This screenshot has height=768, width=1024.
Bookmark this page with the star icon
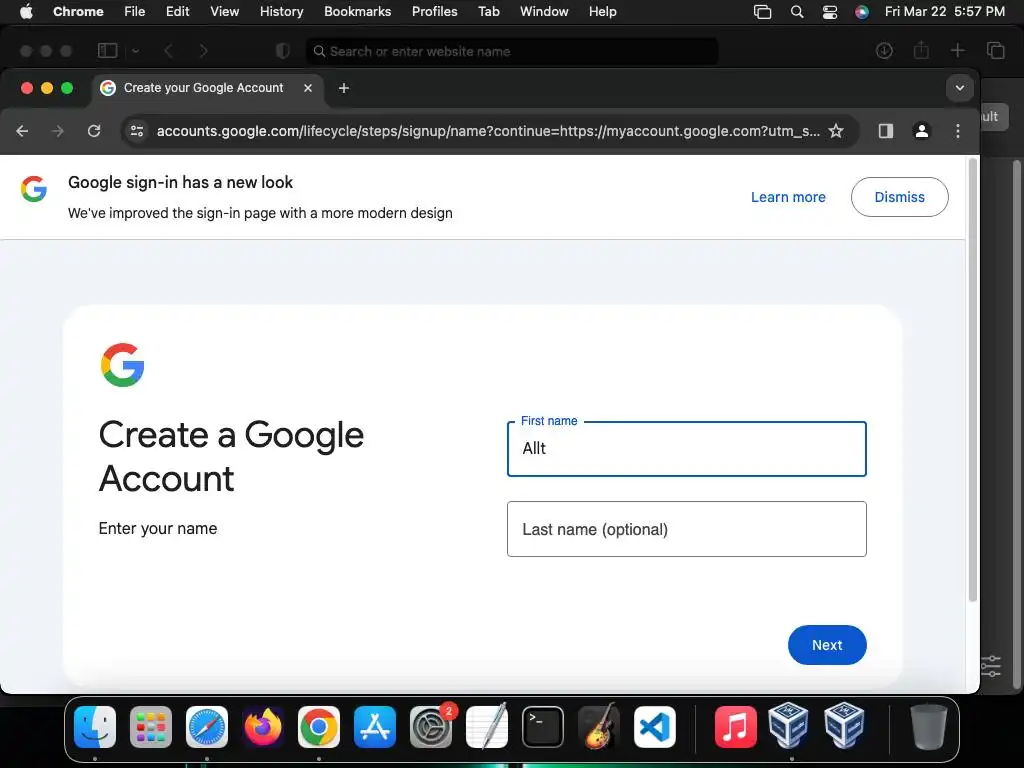(836, 131)
